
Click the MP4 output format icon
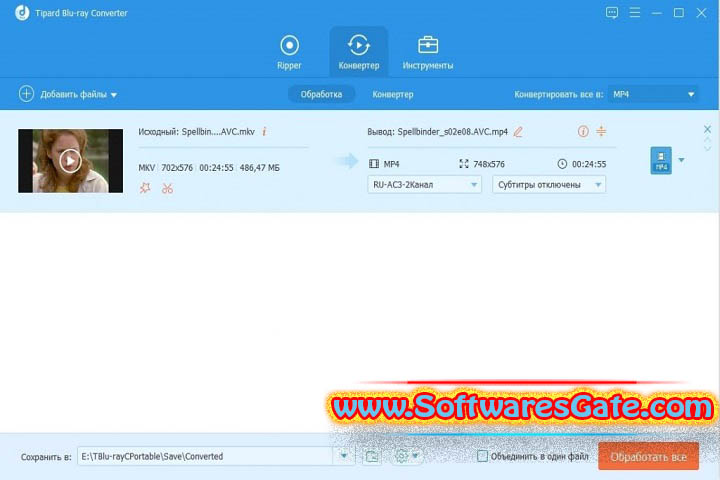point(661,160)
